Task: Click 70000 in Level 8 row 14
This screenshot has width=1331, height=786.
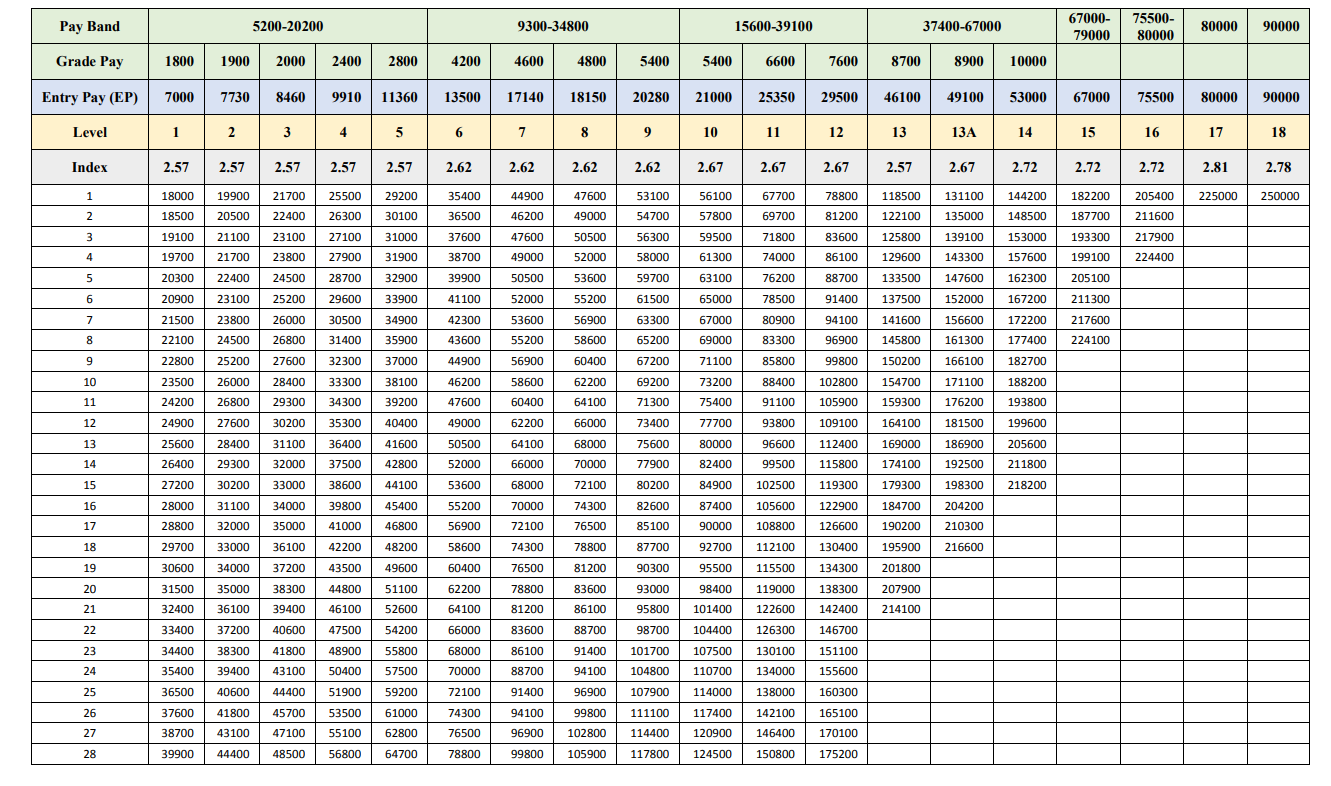Action: coord(589,464)
